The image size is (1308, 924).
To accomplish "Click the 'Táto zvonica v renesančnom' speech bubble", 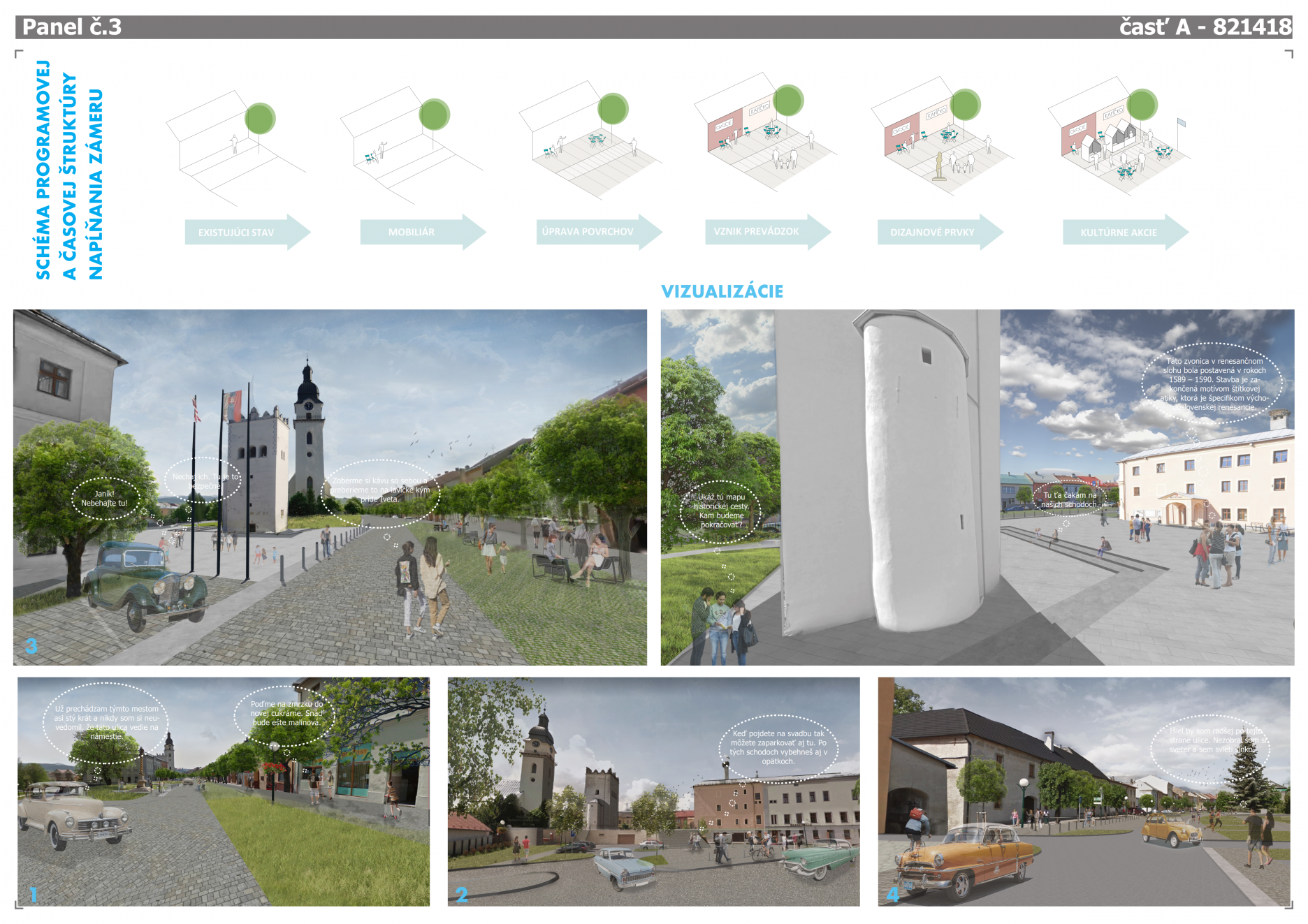I will 1214,384.
